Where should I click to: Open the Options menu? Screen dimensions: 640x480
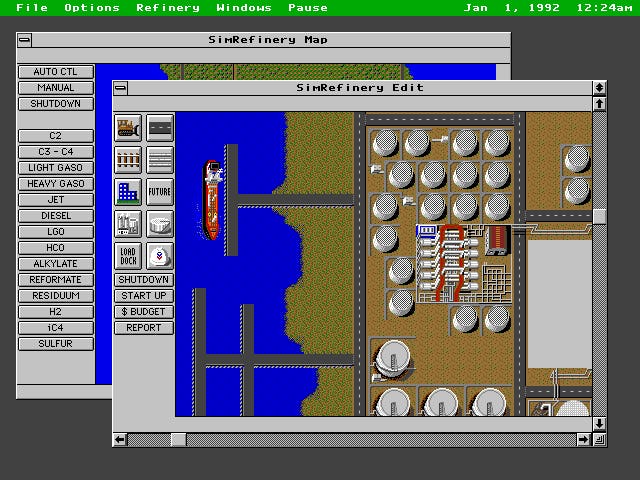point(92,8)
